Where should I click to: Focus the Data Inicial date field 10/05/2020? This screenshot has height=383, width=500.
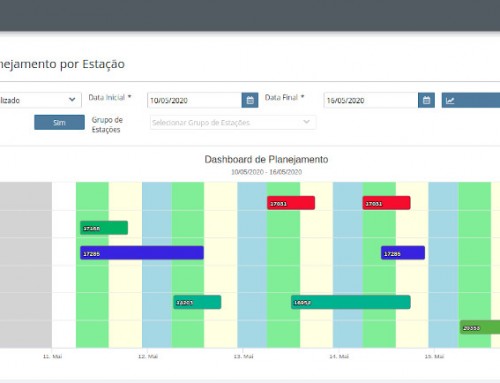(194, 100)
